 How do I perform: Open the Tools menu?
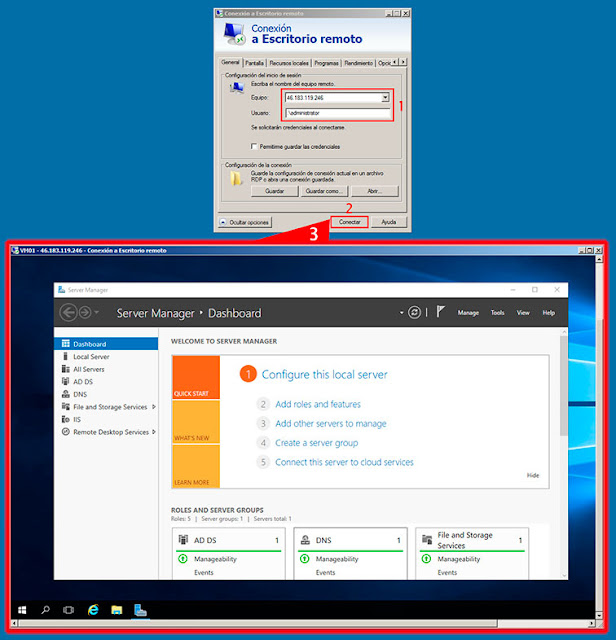pos(497,313)
